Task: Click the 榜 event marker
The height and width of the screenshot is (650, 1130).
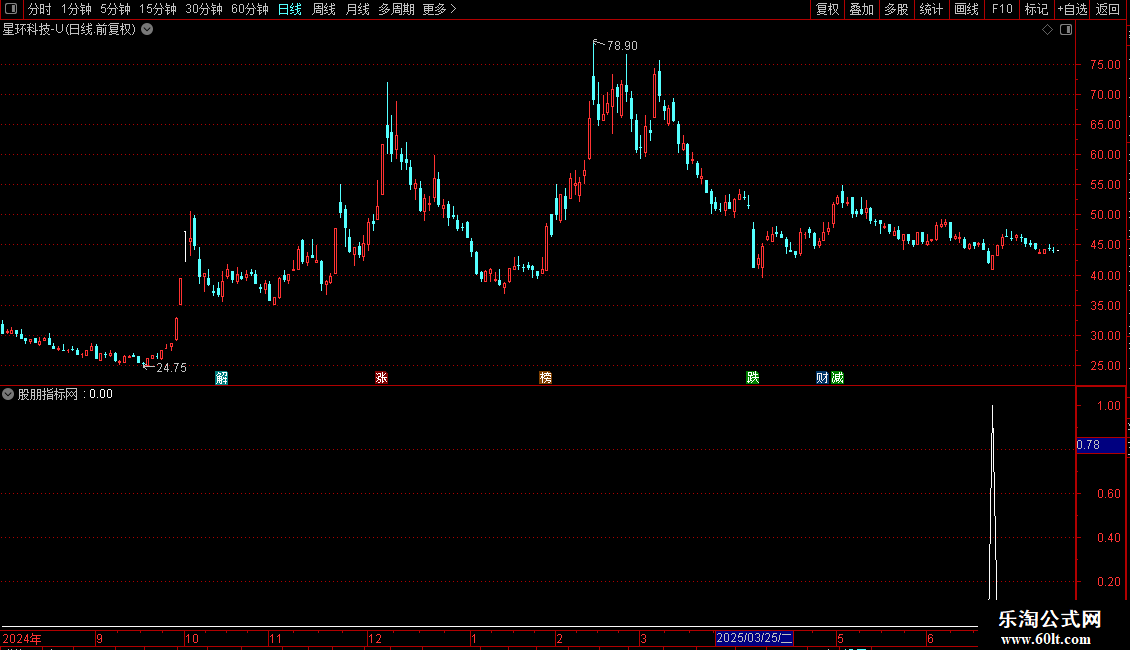Action: (546, 378)
